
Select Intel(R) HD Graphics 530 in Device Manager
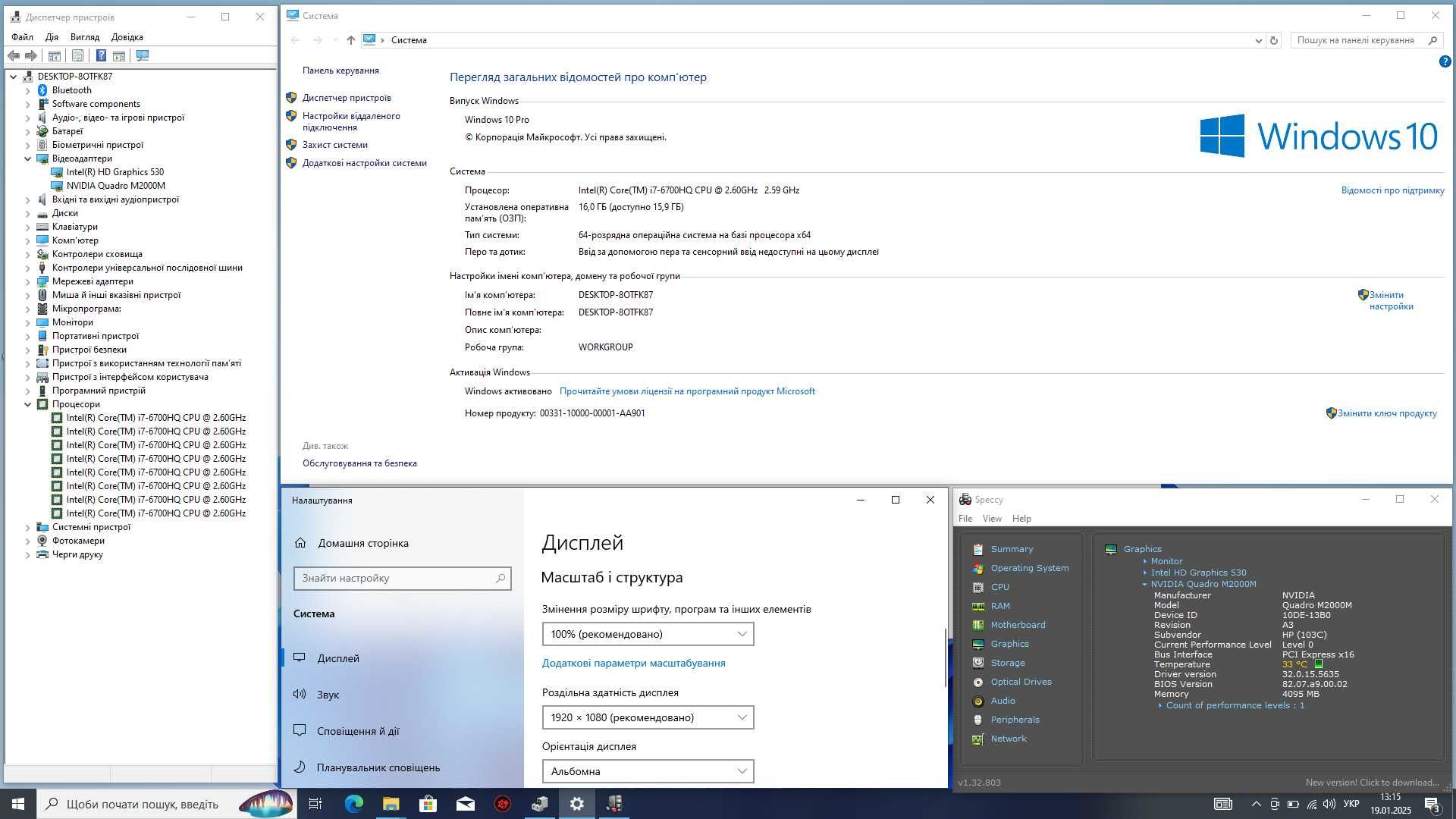click(x=115, y=172)
